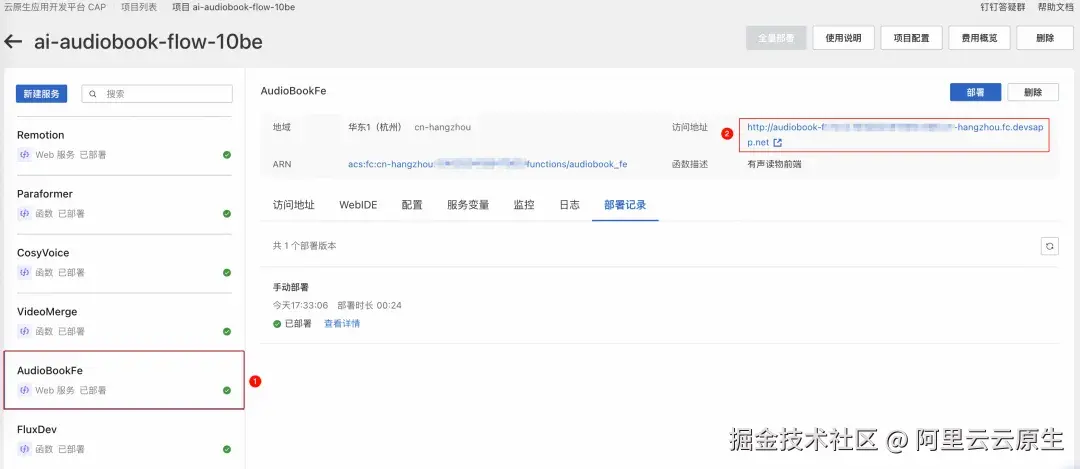
Task: Click external link icon after devsapp.net
Action: [x=778, y=143]
